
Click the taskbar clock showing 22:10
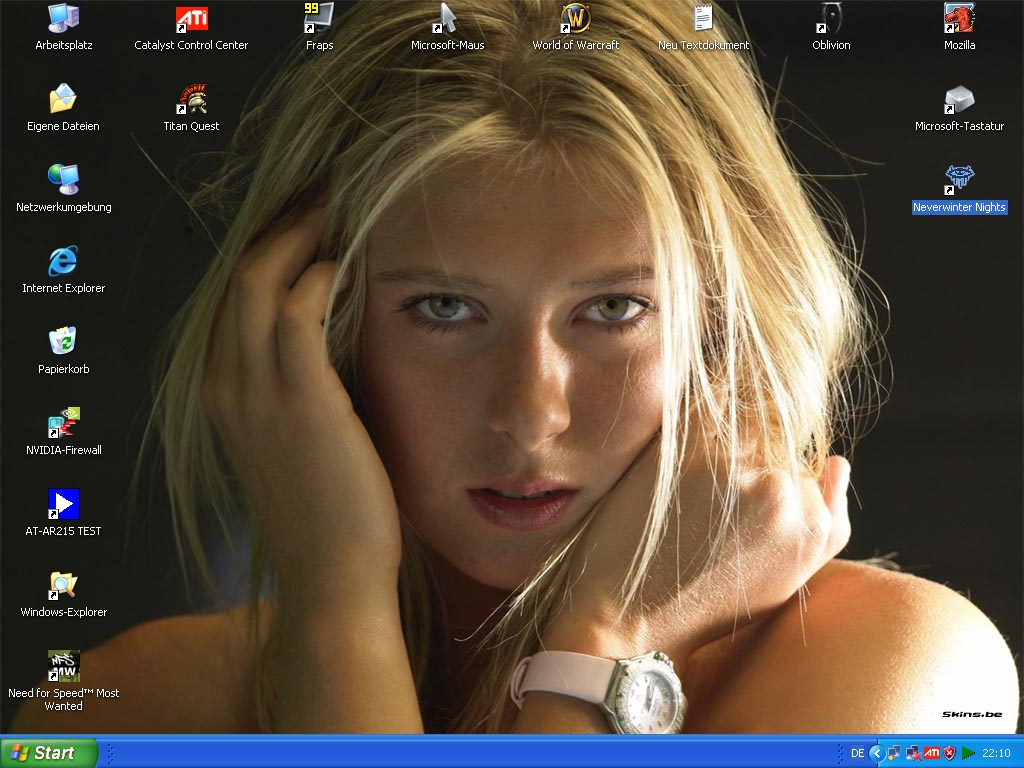click(x=996, y=753)
